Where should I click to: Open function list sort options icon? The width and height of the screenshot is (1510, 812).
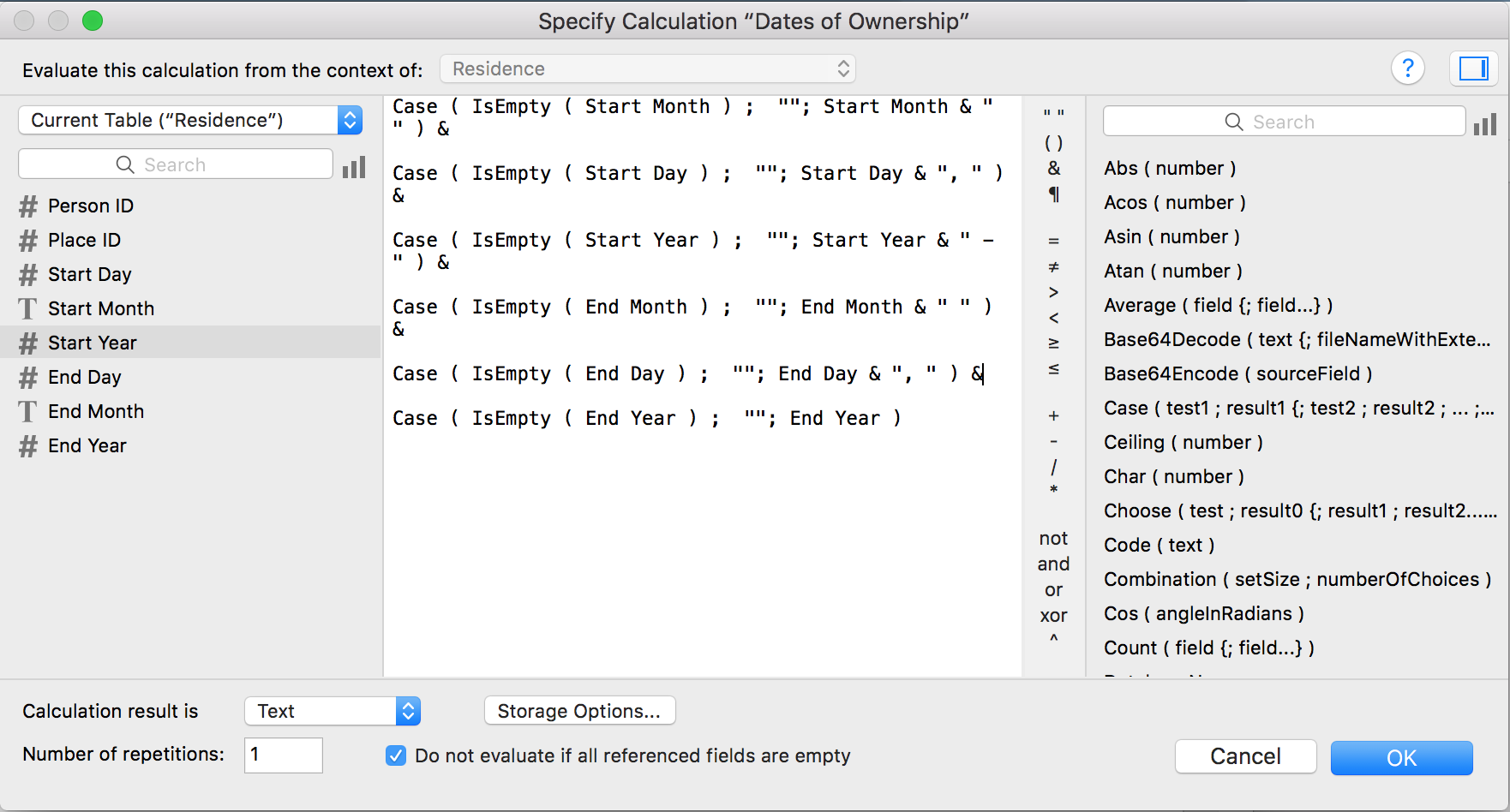1485,123
